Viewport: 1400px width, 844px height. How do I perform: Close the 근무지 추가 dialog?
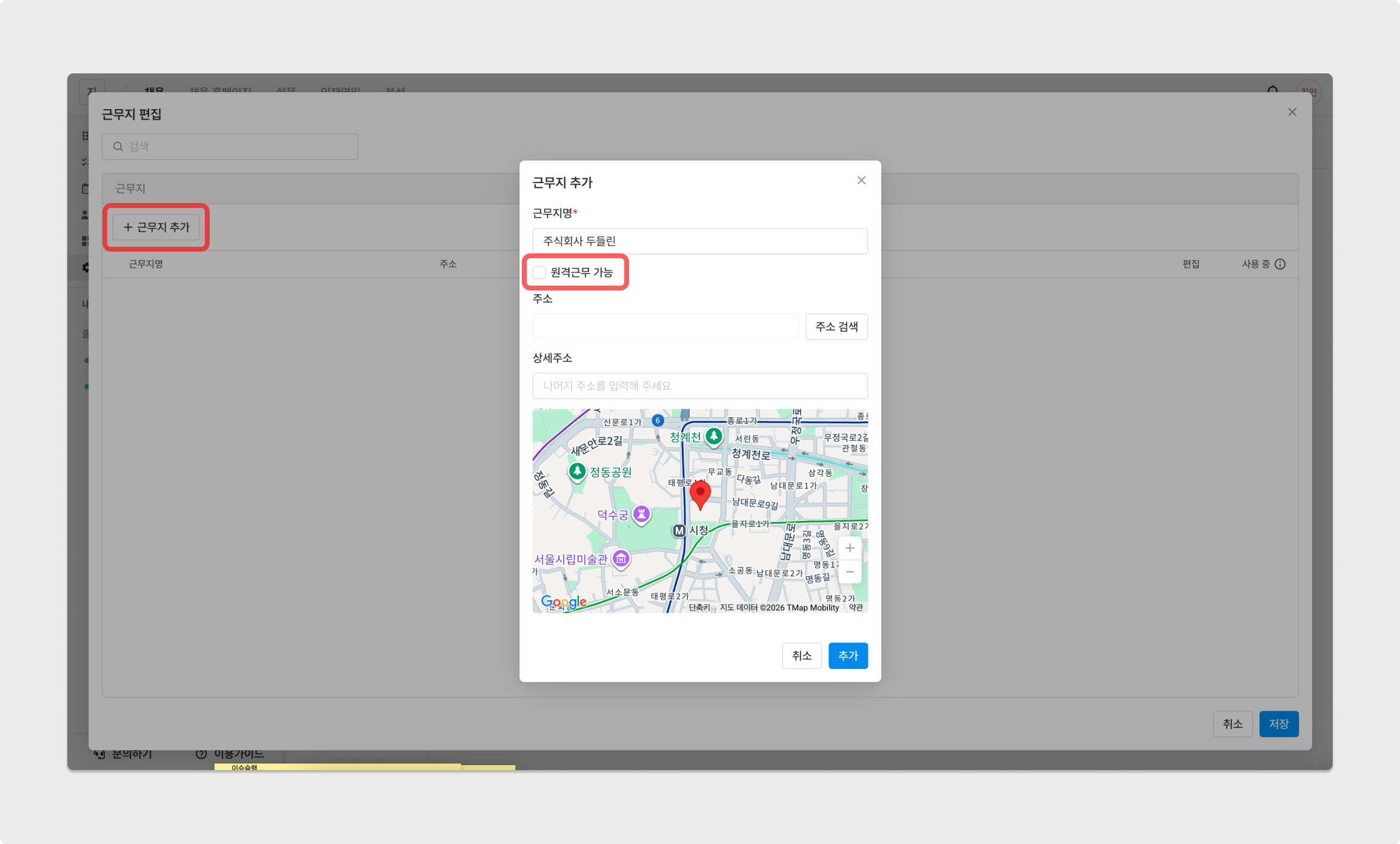pos(861,181)
